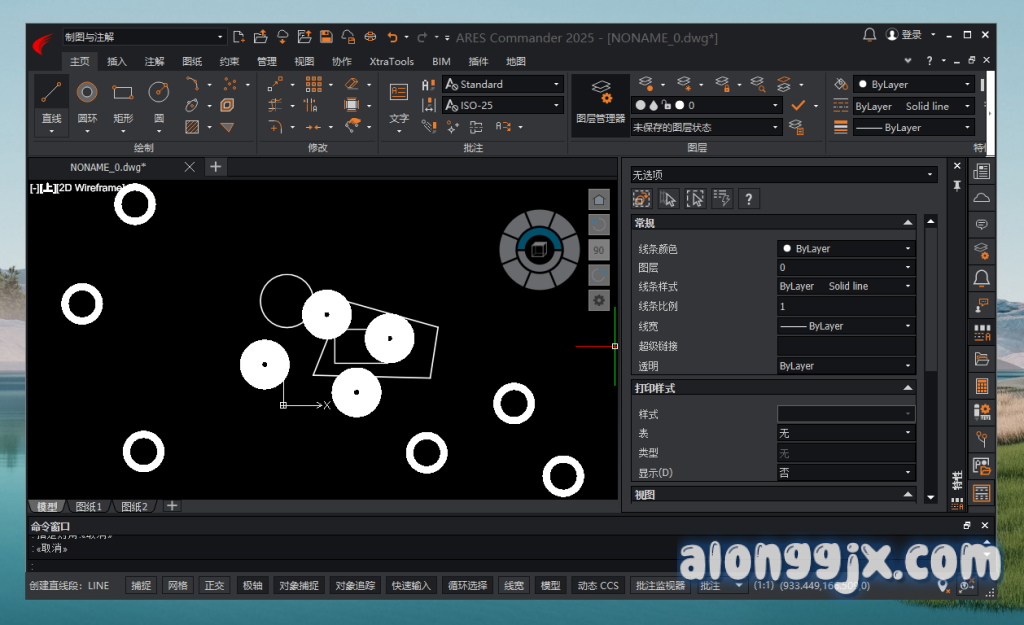
Task: Open the XtraTools ribbon tab
Action: pyautogui.click(x=391, y=61)
